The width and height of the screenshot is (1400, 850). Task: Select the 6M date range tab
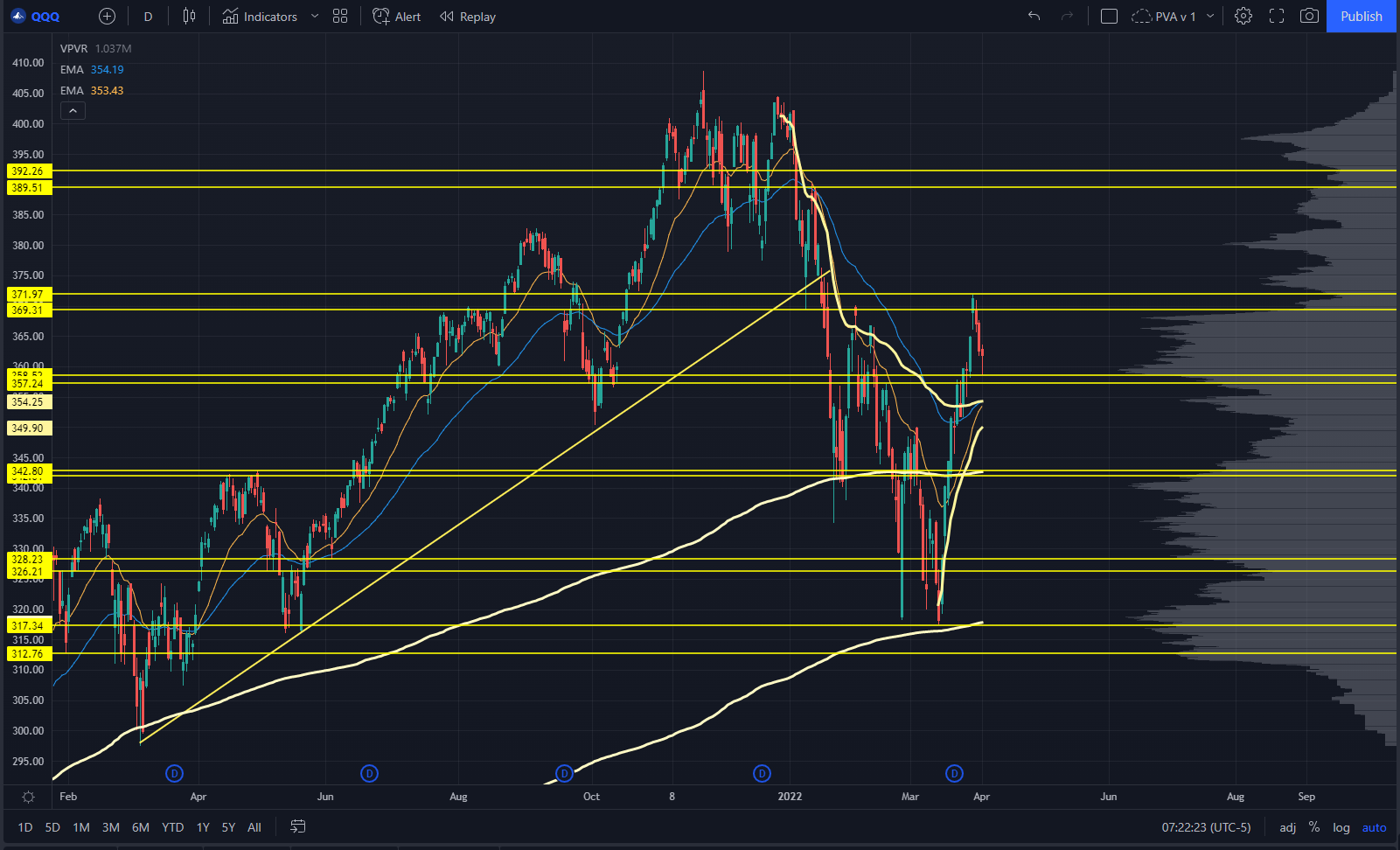click(x=141, y=827)
